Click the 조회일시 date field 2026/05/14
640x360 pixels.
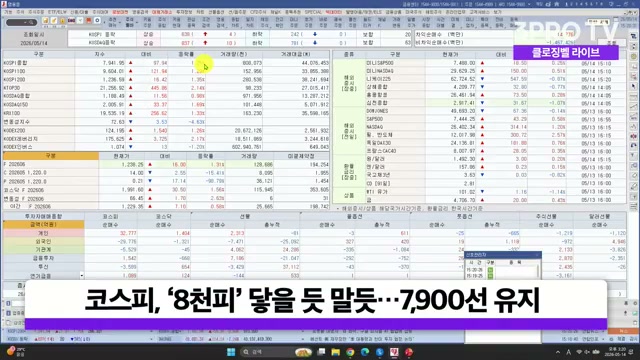click(35, 43)
